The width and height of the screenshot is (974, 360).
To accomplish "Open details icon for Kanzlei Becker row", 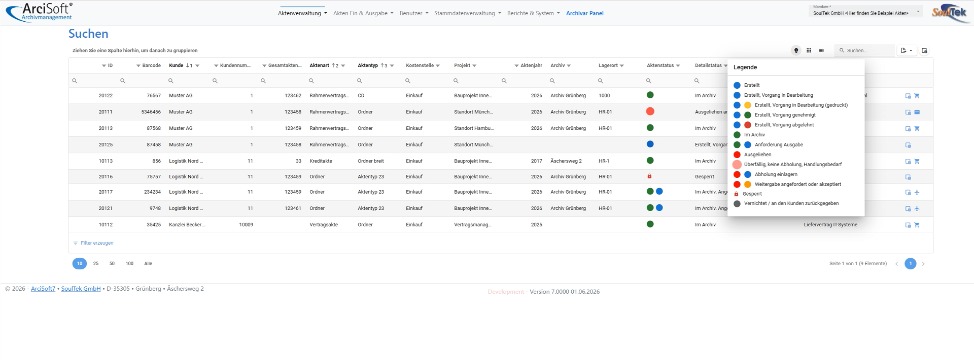I will tap(908, 225).
